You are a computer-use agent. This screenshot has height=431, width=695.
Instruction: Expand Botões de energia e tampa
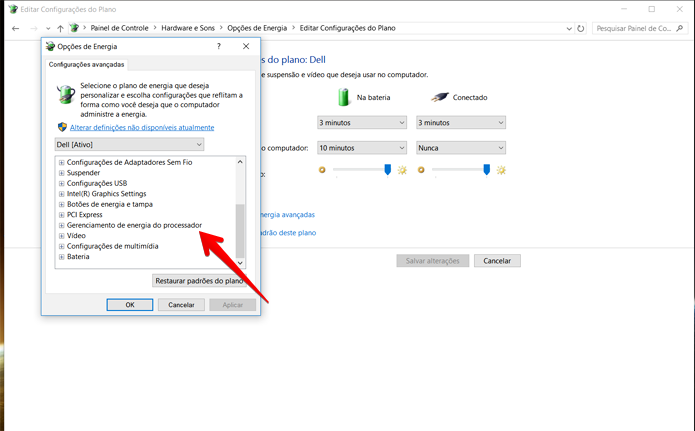62,204
